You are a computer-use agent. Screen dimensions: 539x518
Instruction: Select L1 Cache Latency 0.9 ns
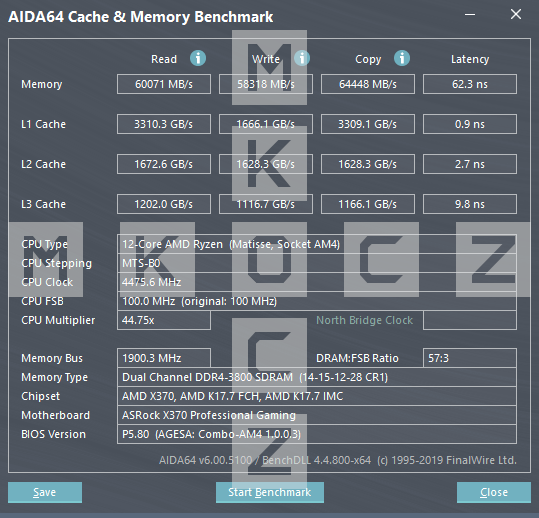(470, 124)
